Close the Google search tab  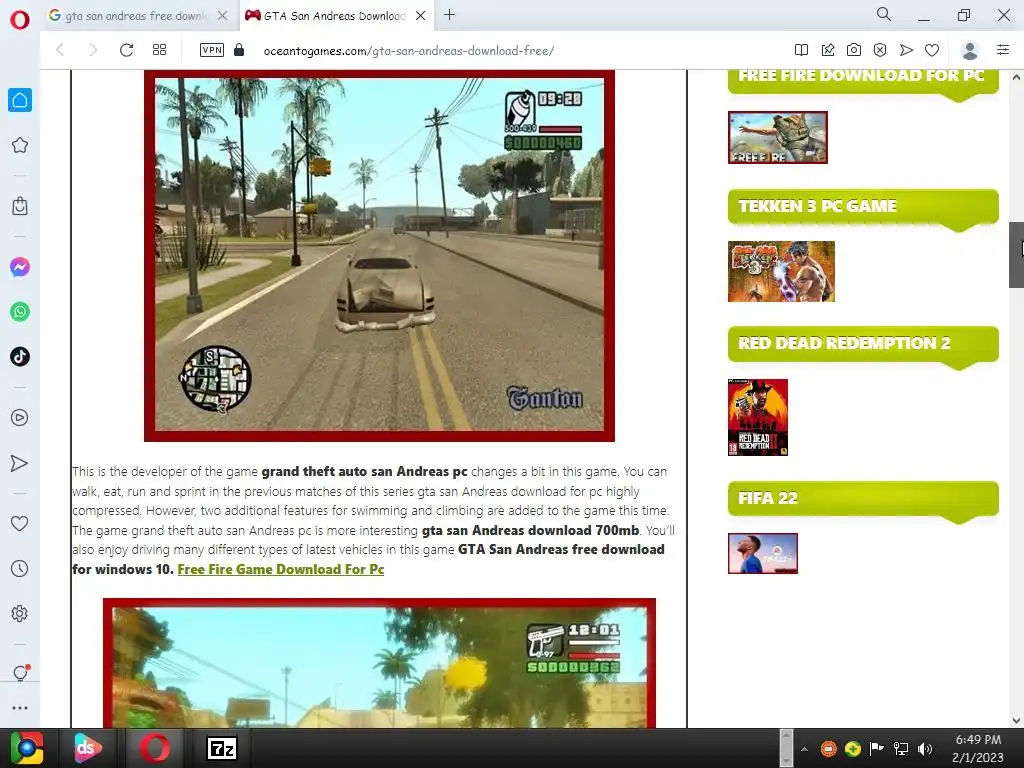point(223,16)
